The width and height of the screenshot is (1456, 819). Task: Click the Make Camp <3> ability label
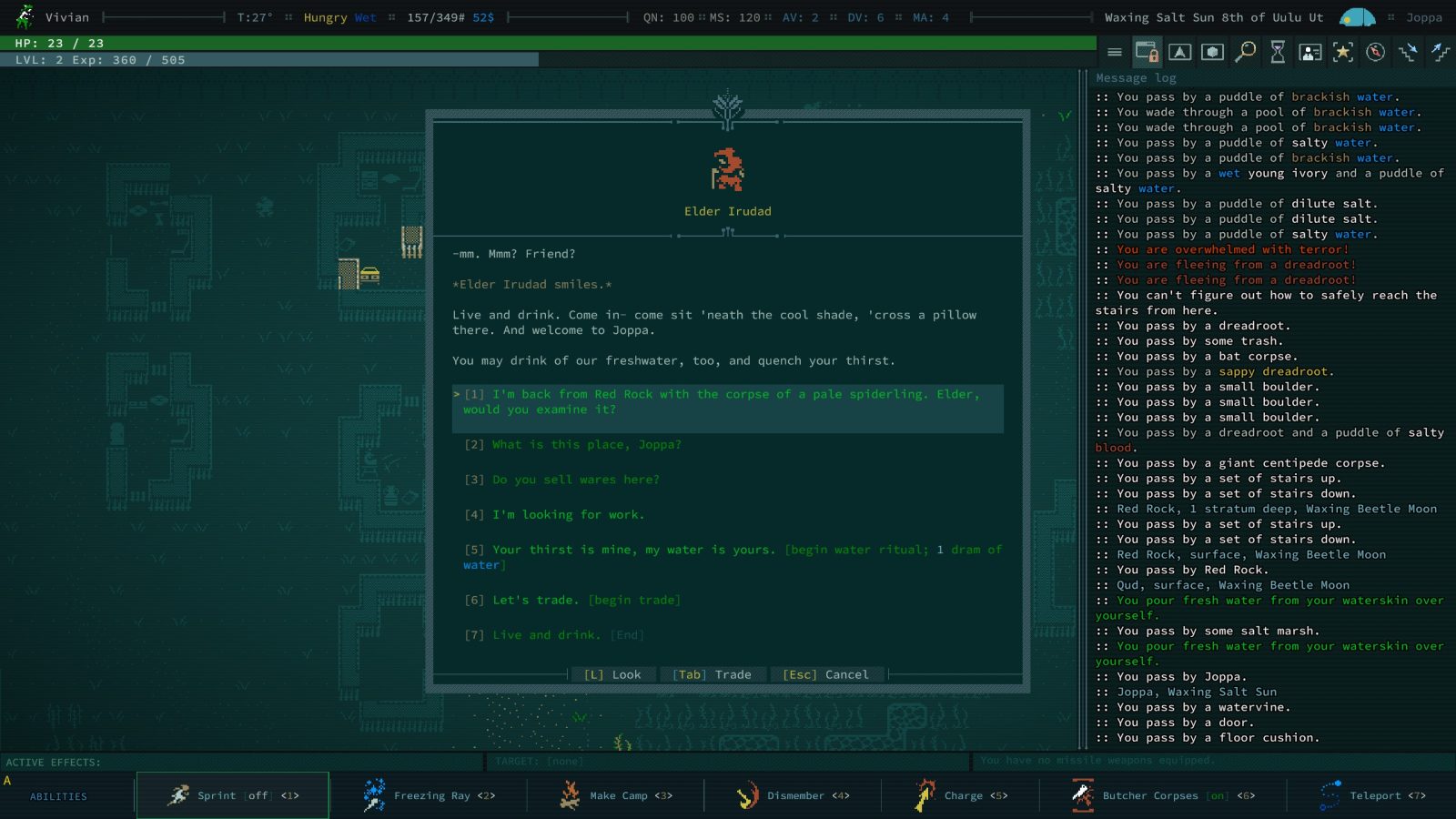(632, 796)
